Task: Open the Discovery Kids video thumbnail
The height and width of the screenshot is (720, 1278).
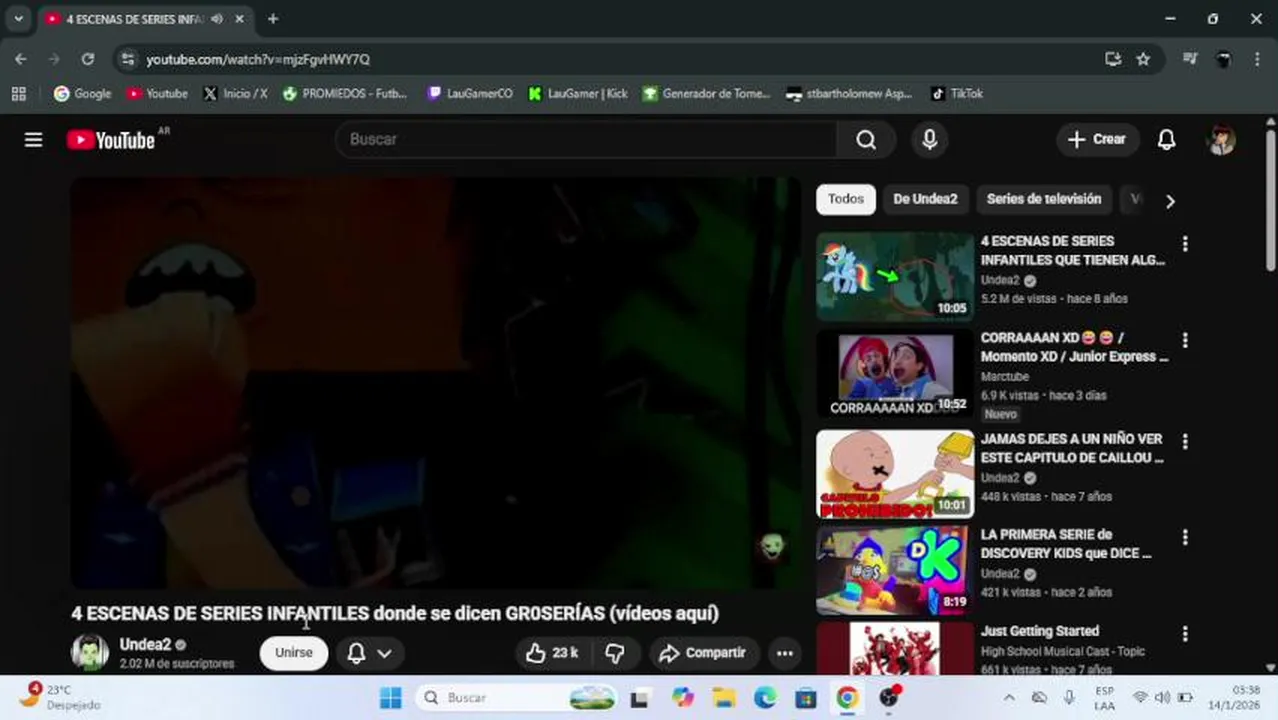Action: [895, 570]
